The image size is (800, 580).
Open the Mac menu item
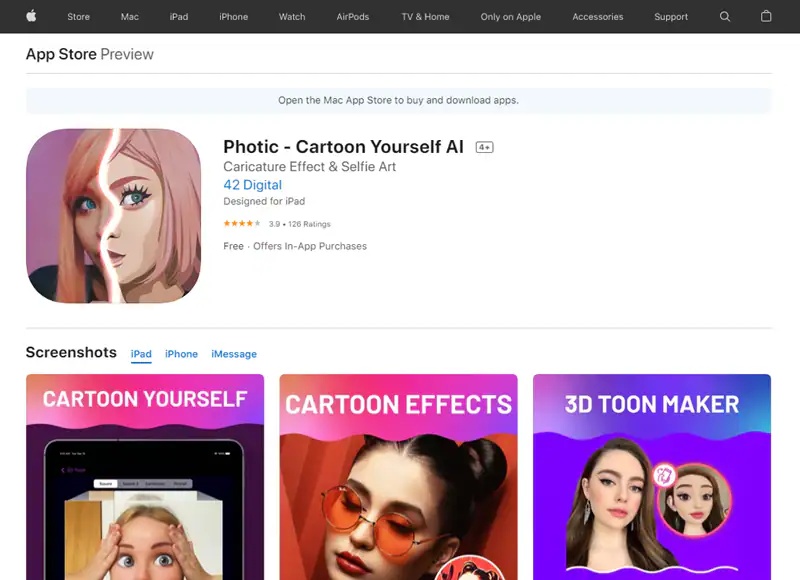pyautogui.click(x=130, y=17)
